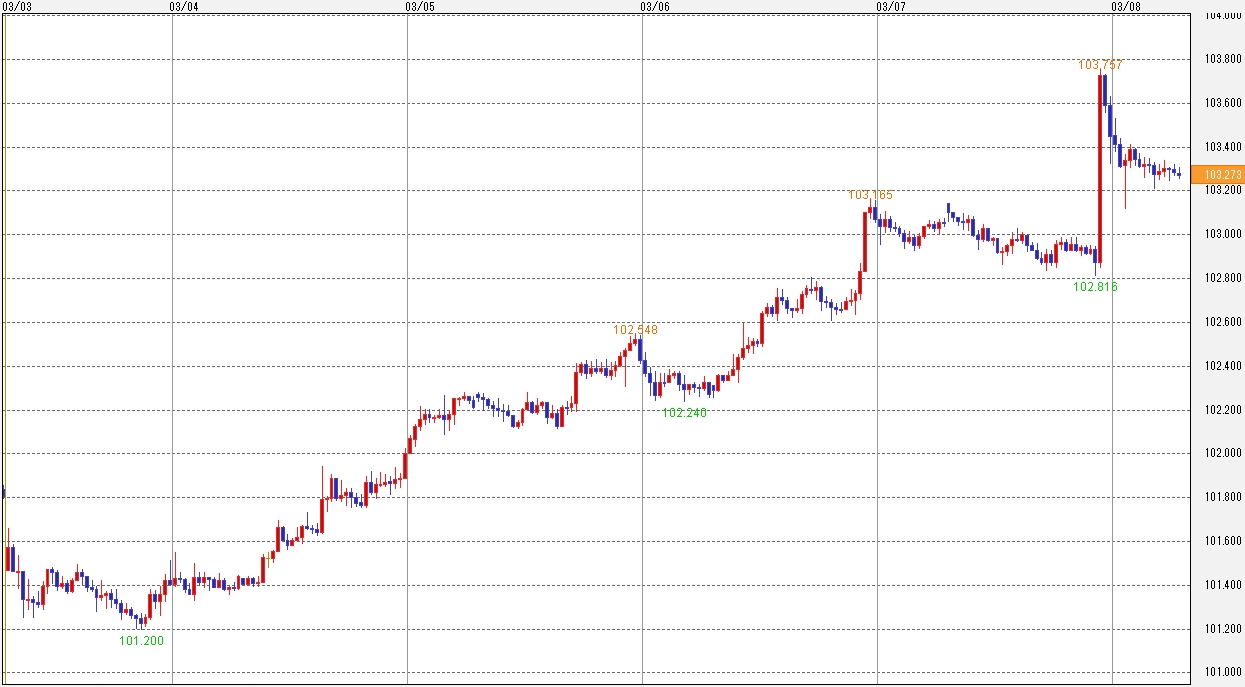Screen dimensions: 1245x687
Task: Click the 103.800 price axis label
Action: point(1223,60)
